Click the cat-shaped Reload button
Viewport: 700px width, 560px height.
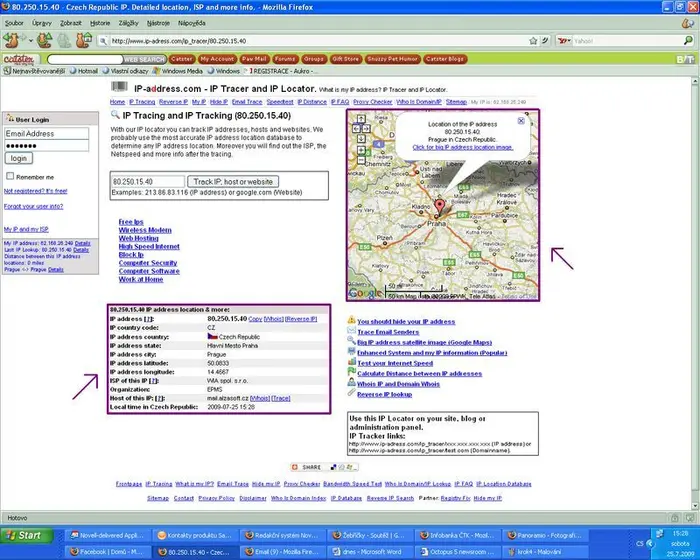coord(44,41)
